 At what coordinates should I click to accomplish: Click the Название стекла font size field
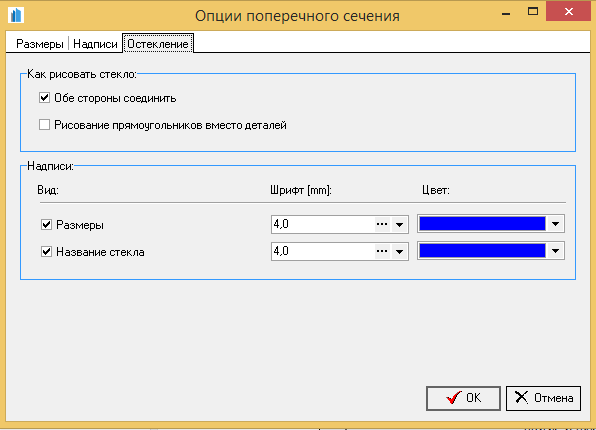tap(323, 251)
